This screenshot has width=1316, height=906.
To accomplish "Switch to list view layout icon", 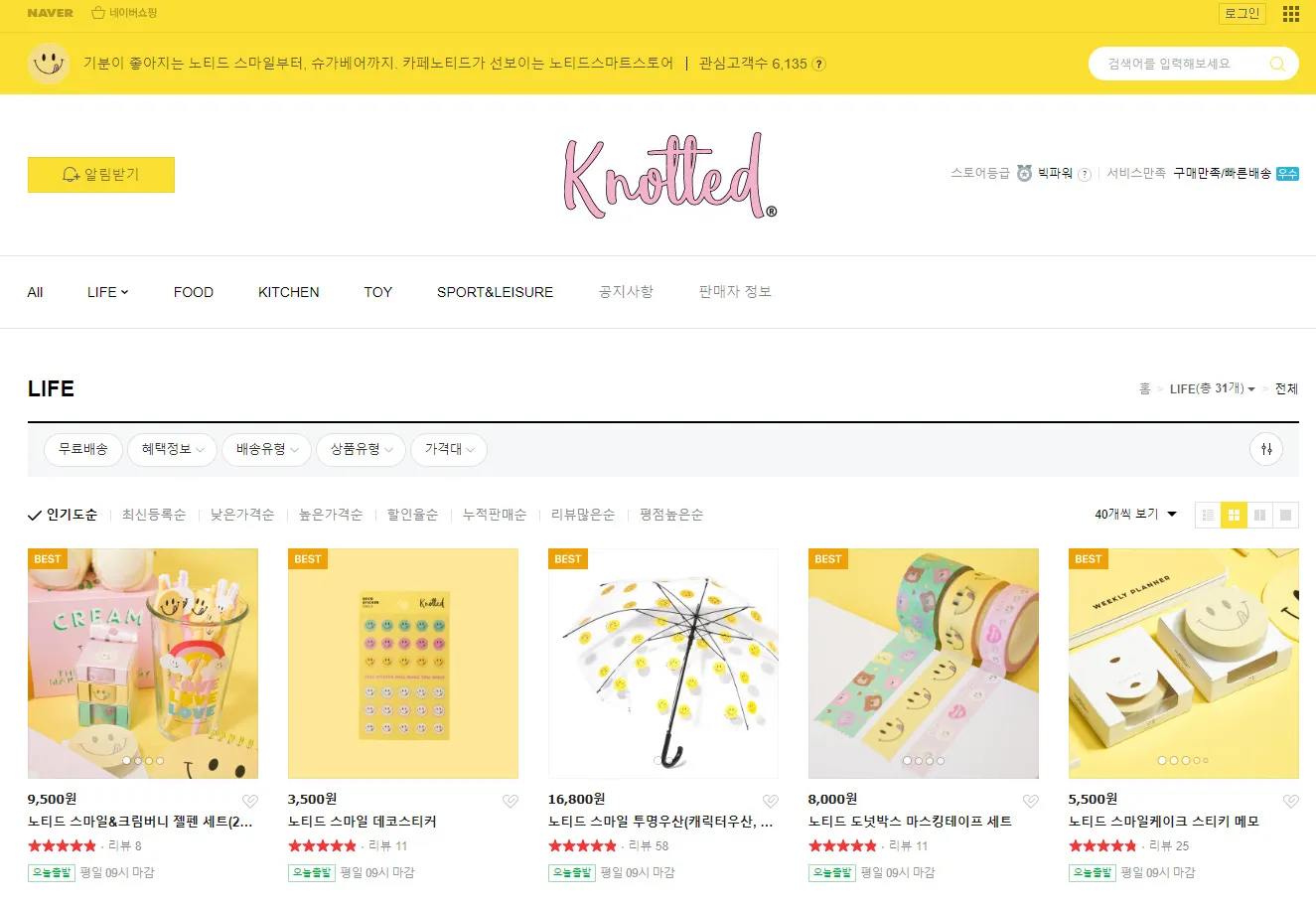I will pos(1208,515).
